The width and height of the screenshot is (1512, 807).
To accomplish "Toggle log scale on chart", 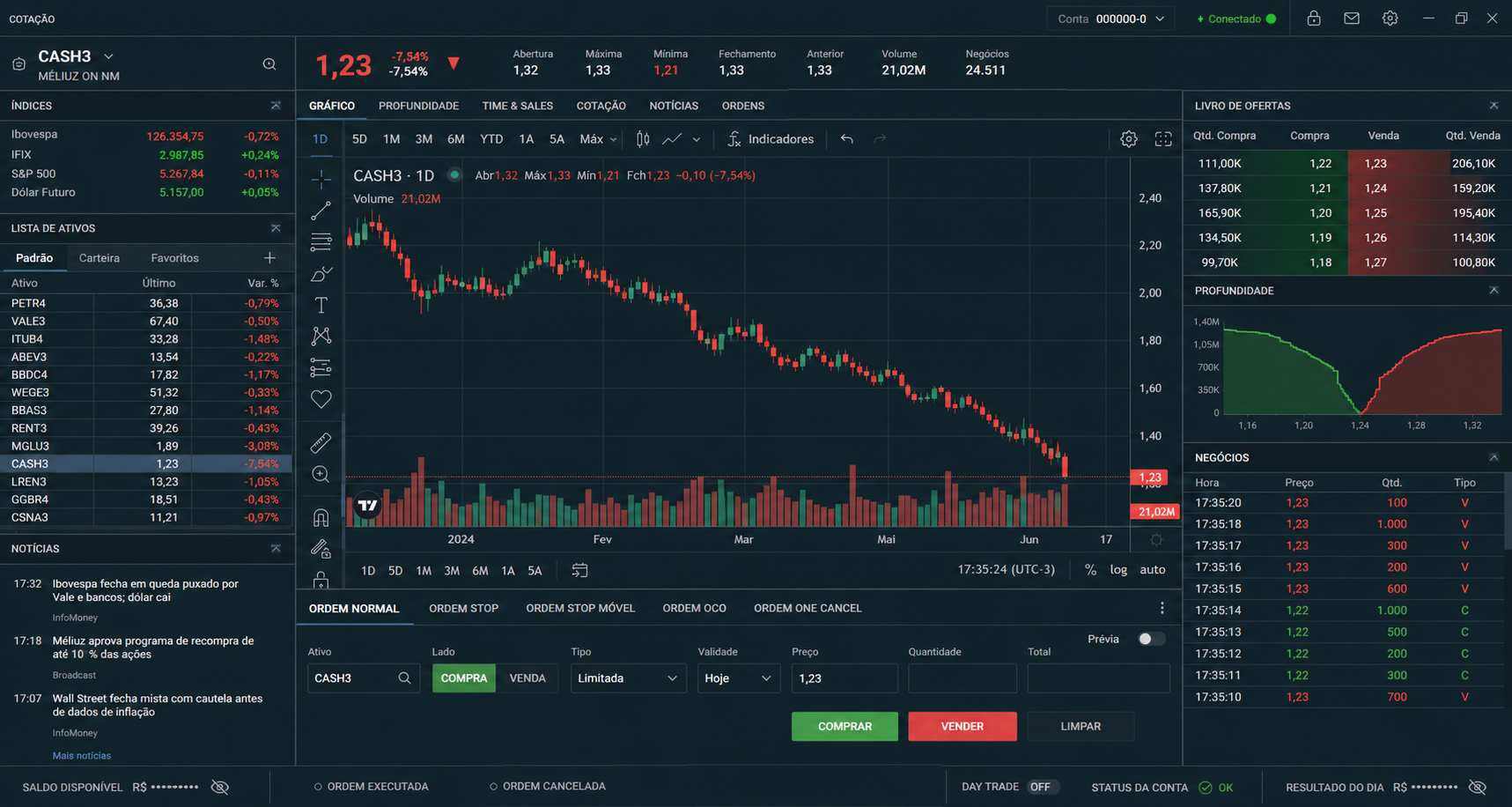I will 1118,570.
